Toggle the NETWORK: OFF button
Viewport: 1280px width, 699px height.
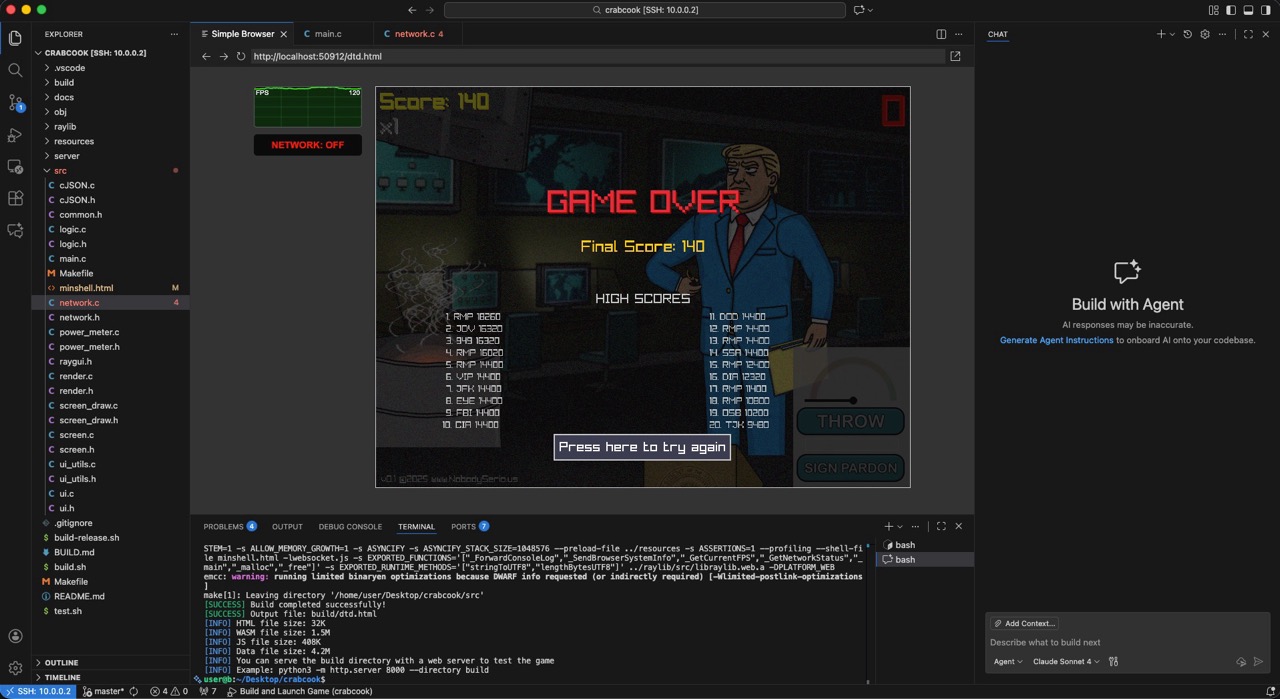(307, 145)
